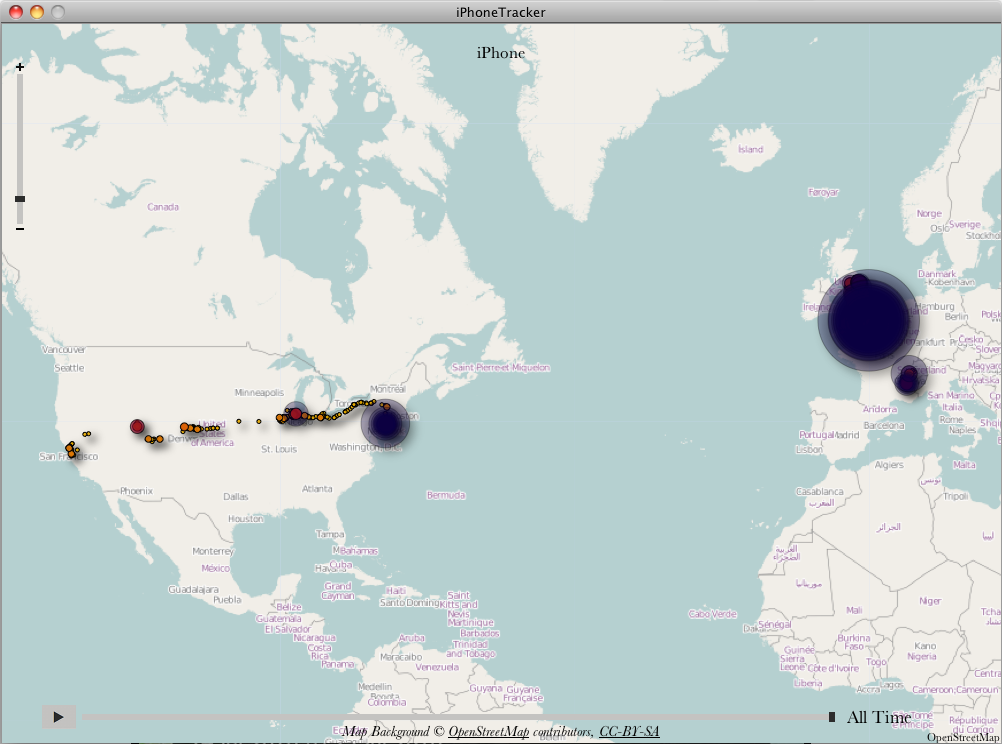Click the orange dots cluster near San Francisco

[x=72, y=449]
